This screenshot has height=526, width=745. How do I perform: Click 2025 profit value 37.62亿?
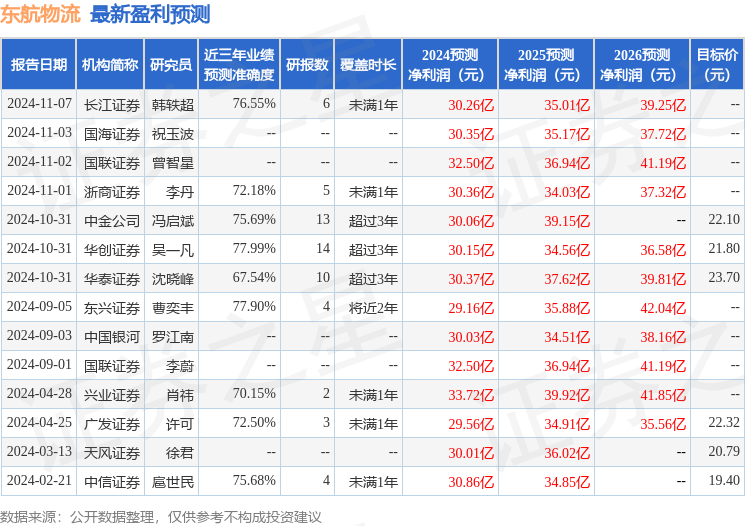567,279
